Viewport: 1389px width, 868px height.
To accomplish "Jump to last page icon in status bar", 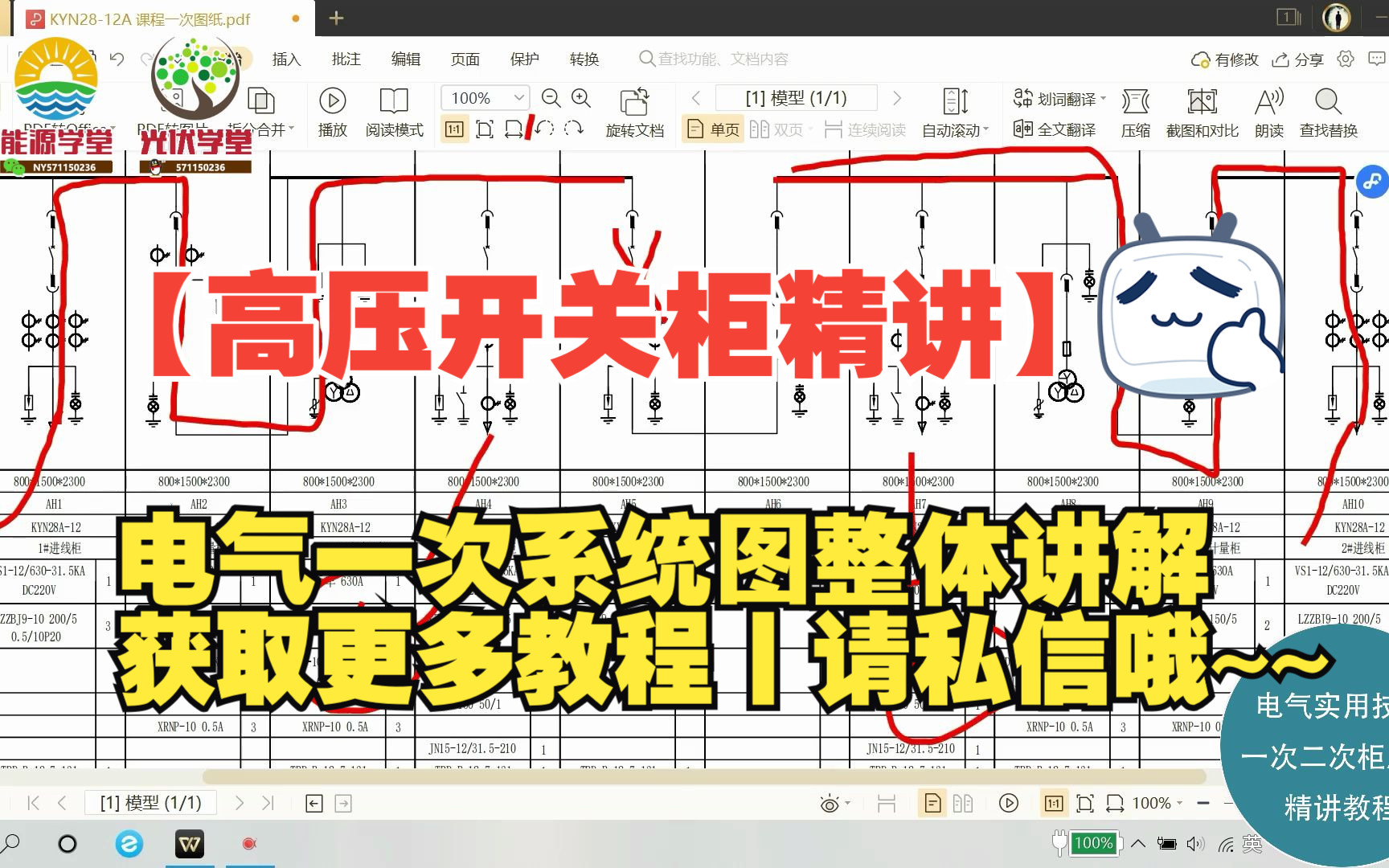I will (268, 803).
